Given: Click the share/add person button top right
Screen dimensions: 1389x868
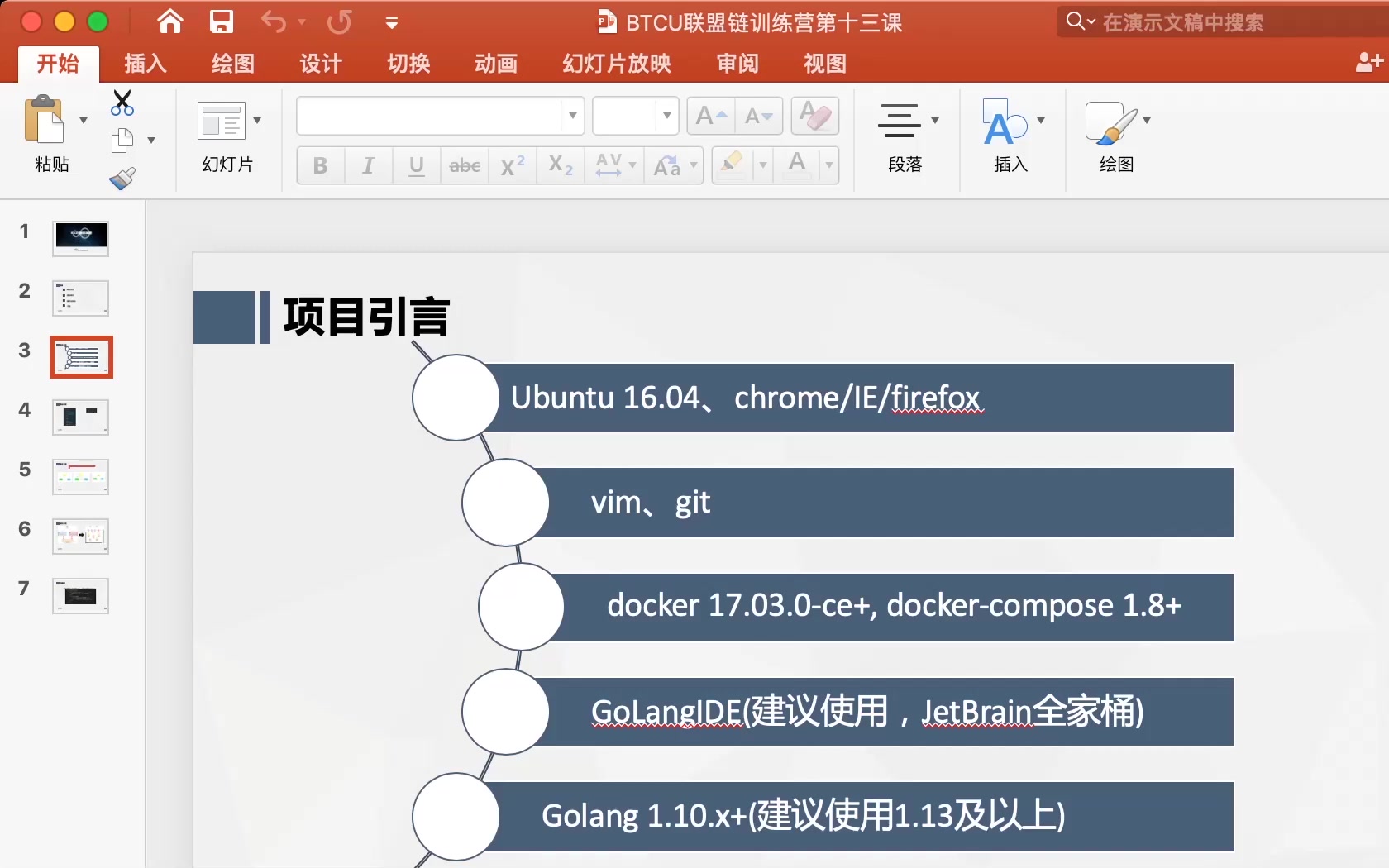Looking at the screenshot, I should pyautogui.click(x=1368, y=62).
